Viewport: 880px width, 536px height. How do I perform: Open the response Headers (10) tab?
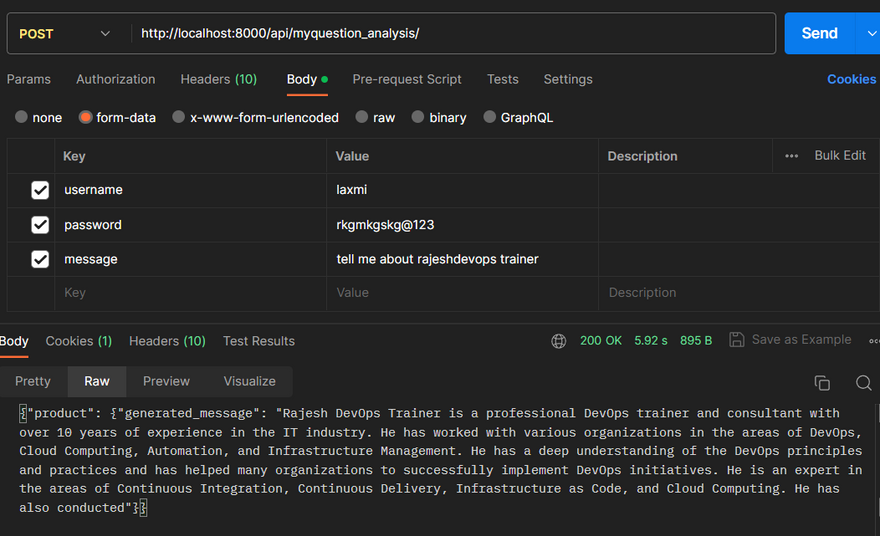[x=167, y=341]
